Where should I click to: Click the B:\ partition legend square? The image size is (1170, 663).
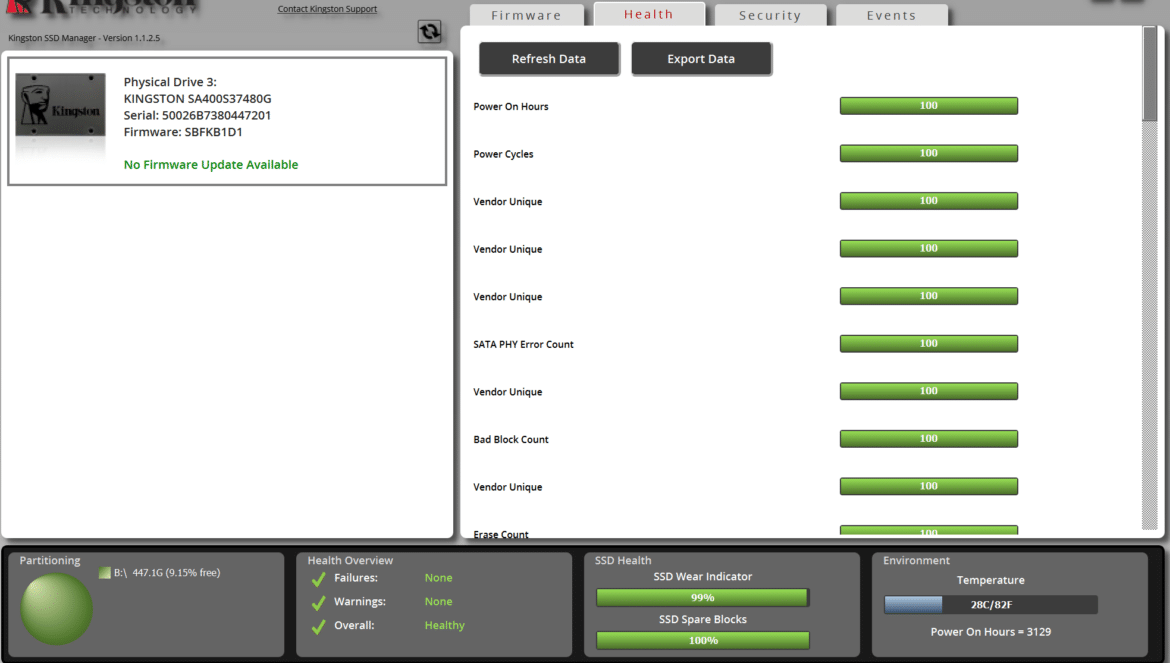click(104, 573)
